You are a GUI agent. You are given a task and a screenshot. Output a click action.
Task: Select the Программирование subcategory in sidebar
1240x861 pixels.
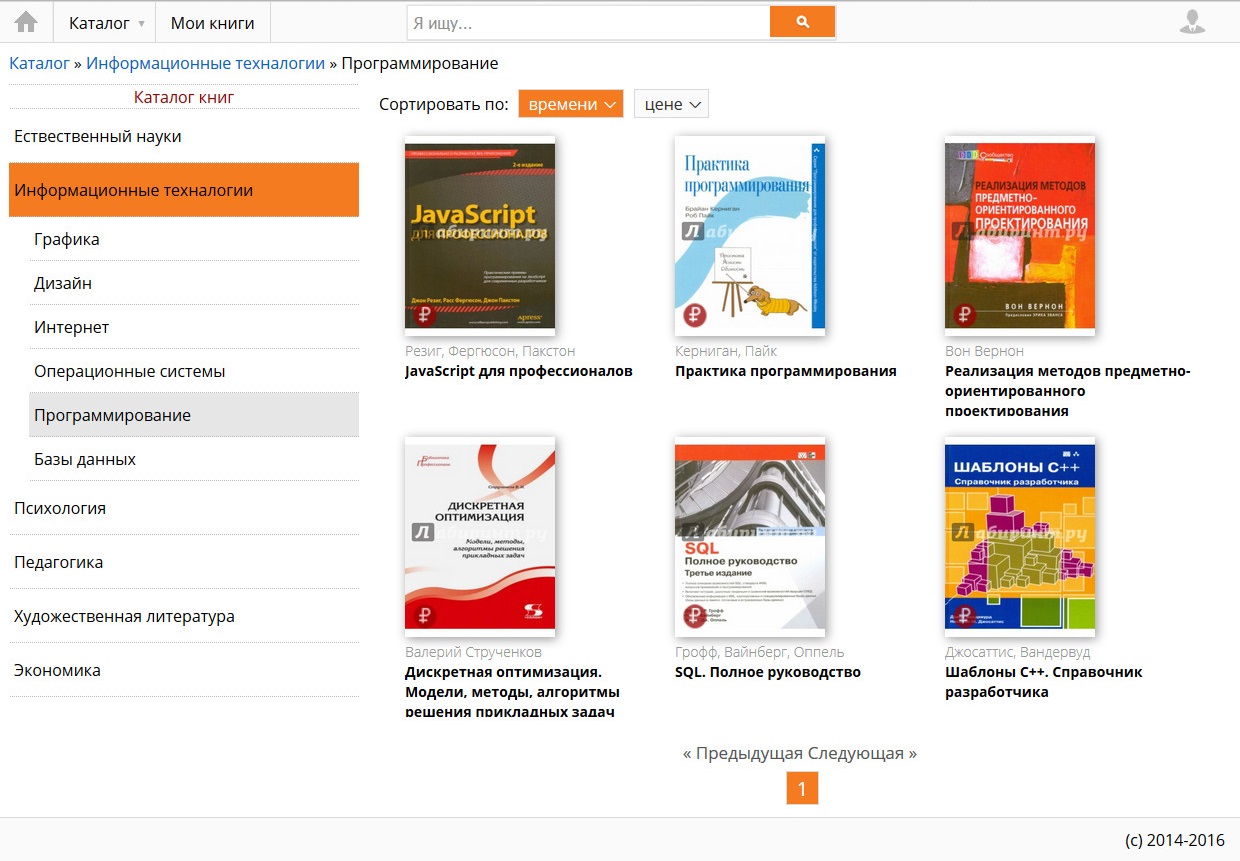194,415
